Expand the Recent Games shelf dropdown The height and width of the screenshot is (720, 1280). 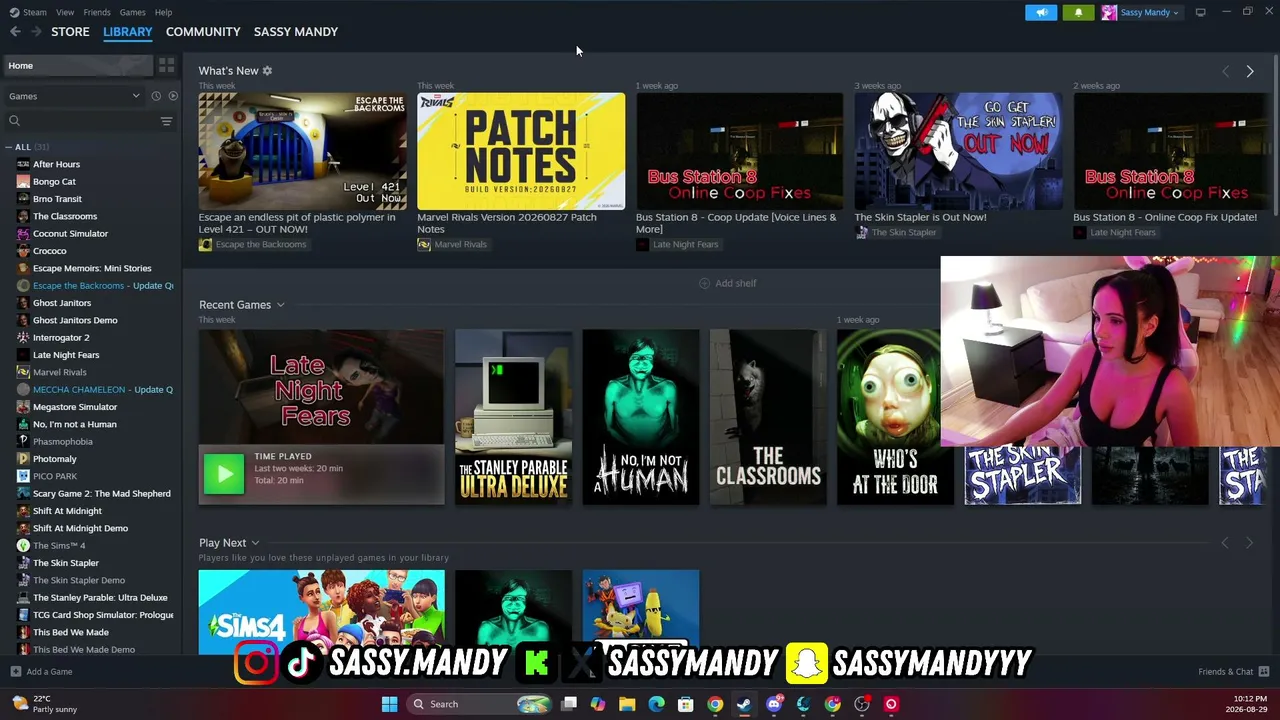pyautogui.click(x=280, y=305)
